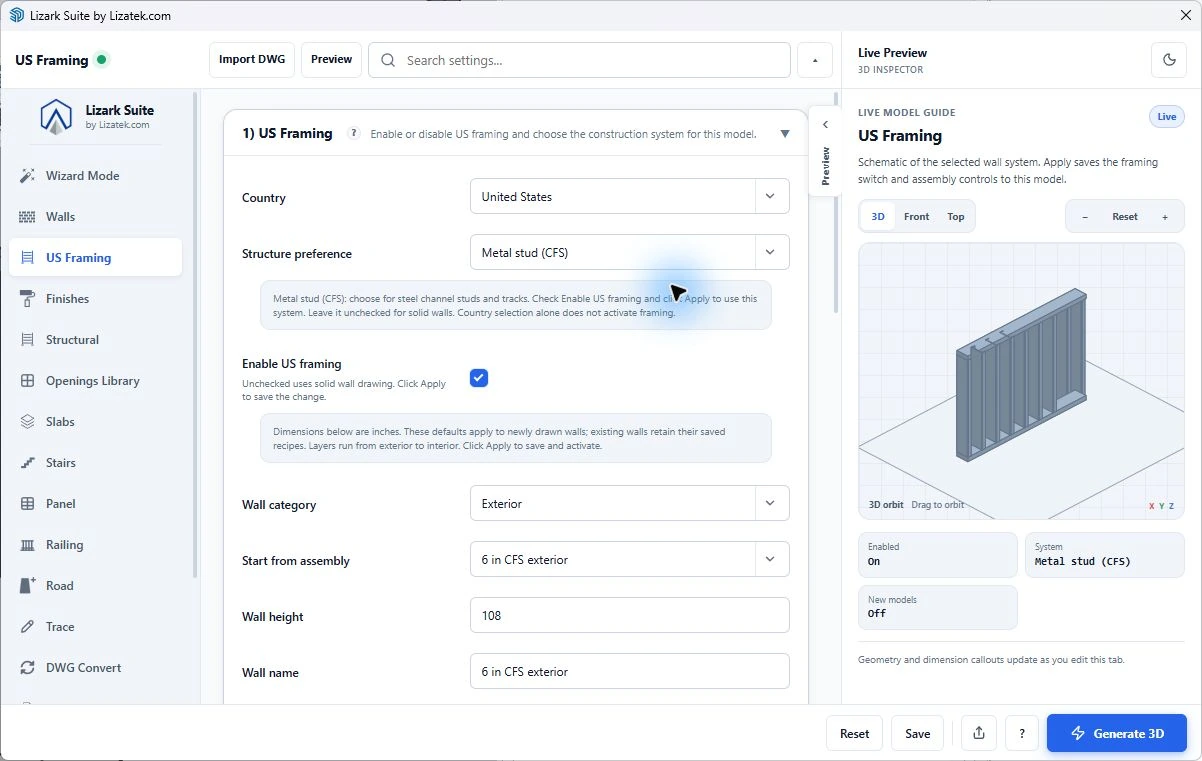Open the Structural section
Screen dimensions: 1202x761
coord(95,340)
